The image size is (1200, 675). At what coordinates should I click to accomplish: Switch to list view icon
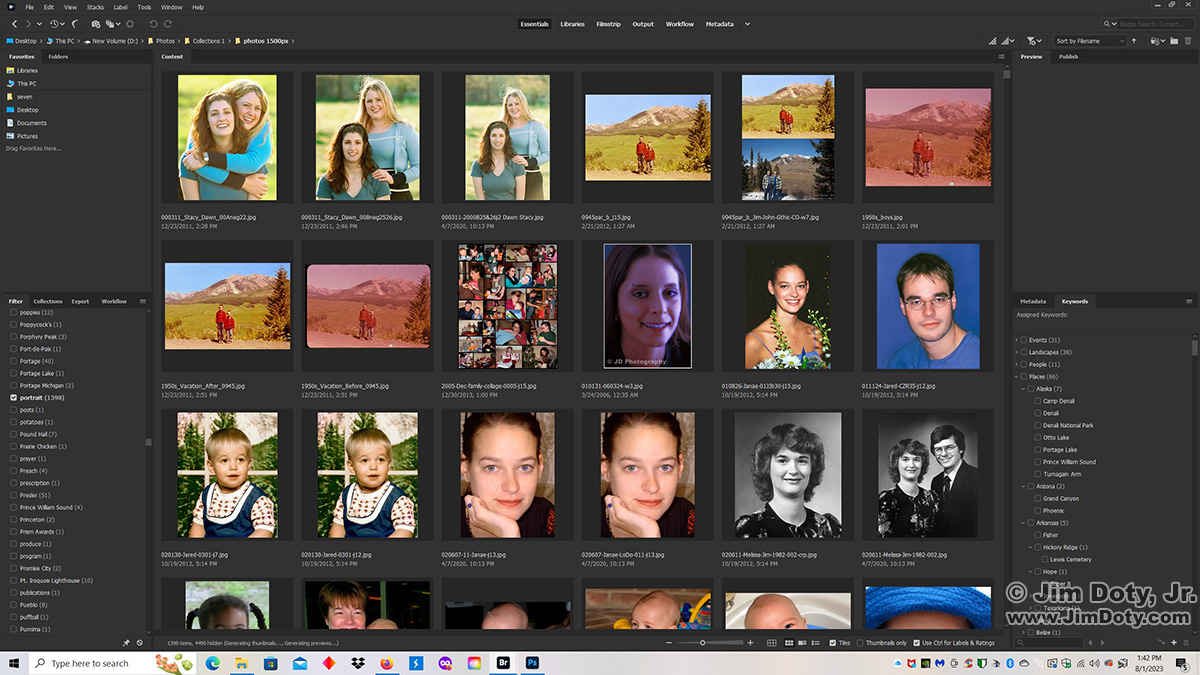tap(815, 642)
